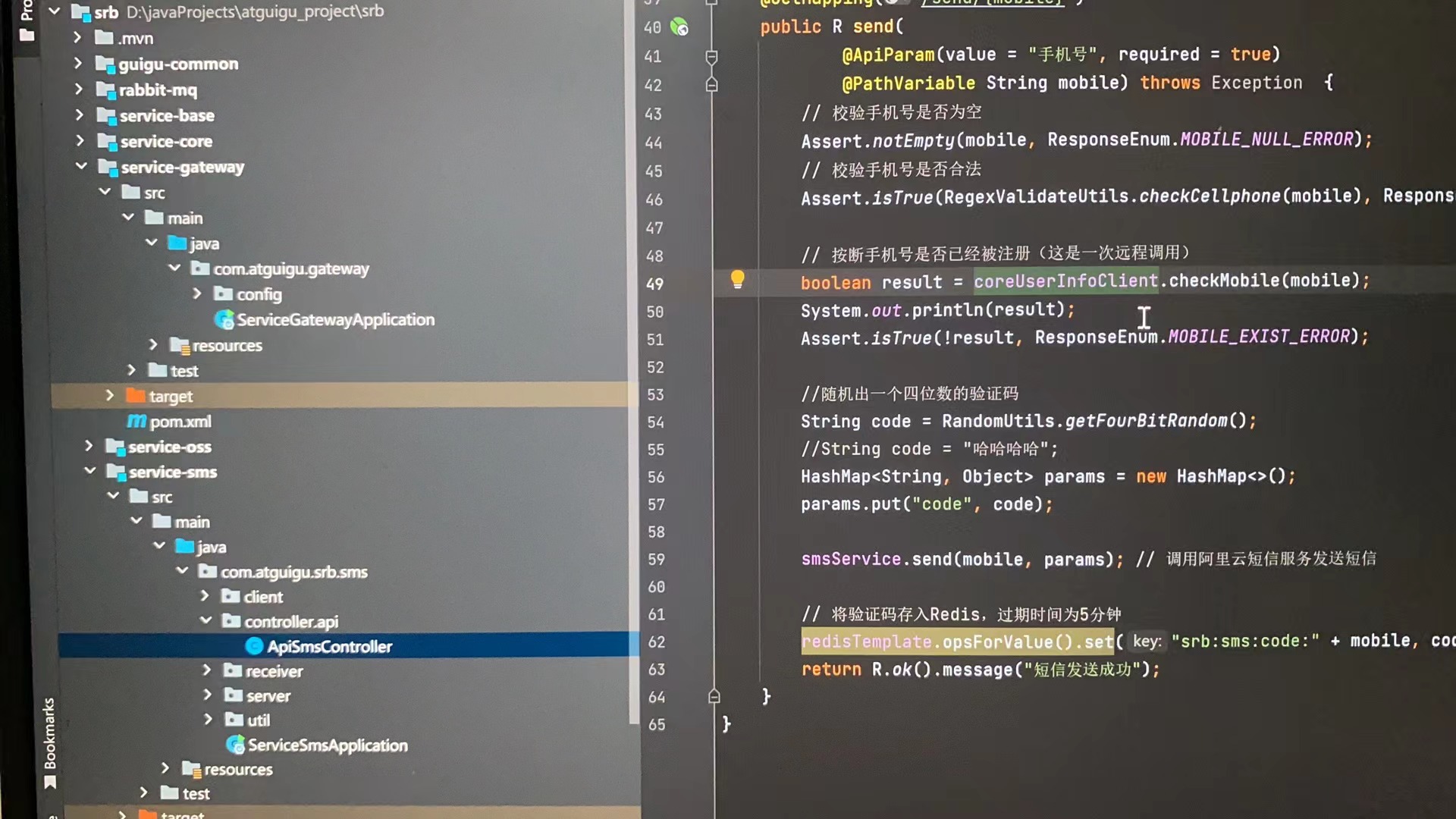The height and width of the screenshot is (819, 1456).
Task: Click checkMobile method call on line 49
Action: pyautogui.click(x=1224, y=281)
